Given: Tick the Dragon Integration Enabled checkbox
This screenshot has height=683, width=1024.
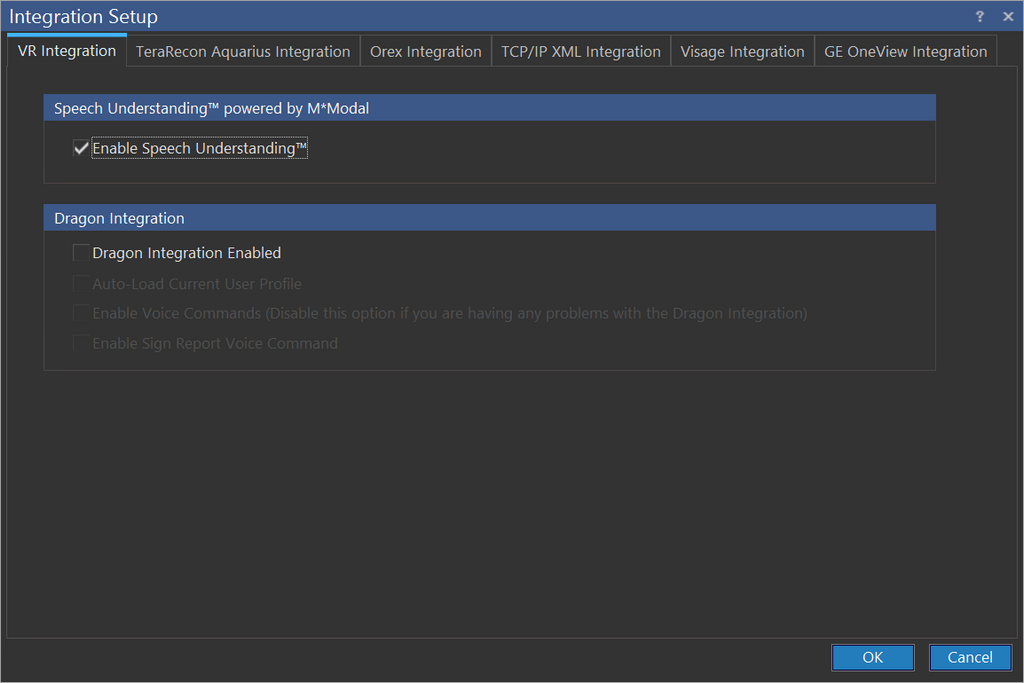Looking at the screenshot, I should pyautogui.click(x=81, y=253).
